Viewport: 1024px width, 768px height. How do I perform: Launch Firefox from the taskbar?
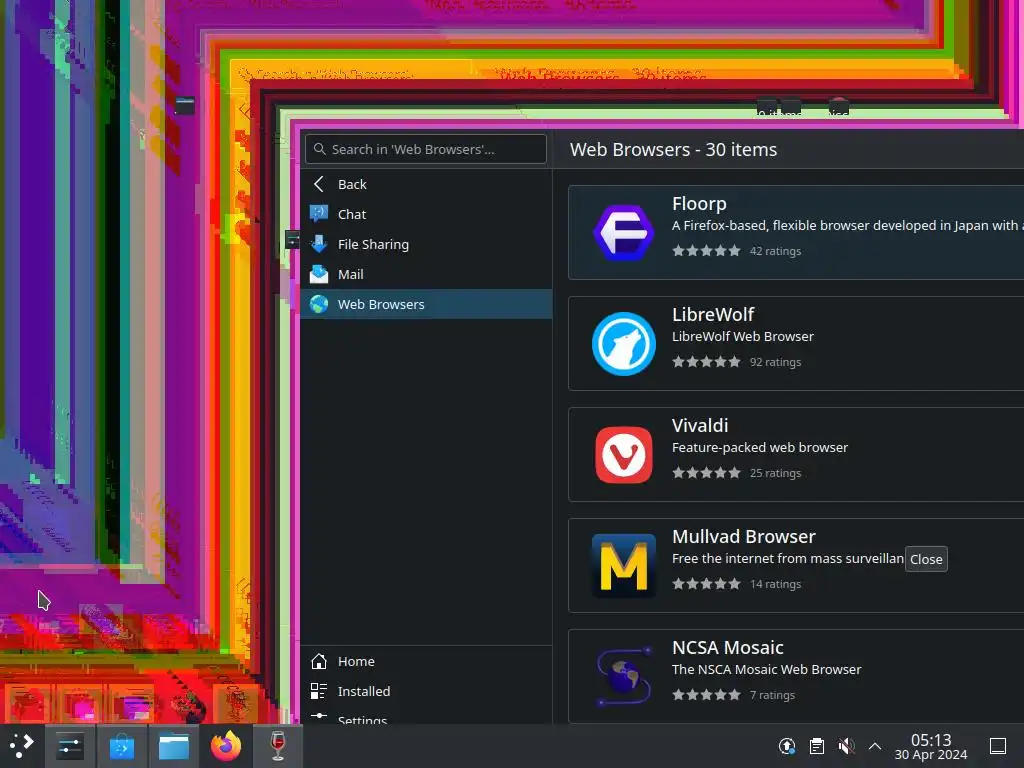coord(226,746)
